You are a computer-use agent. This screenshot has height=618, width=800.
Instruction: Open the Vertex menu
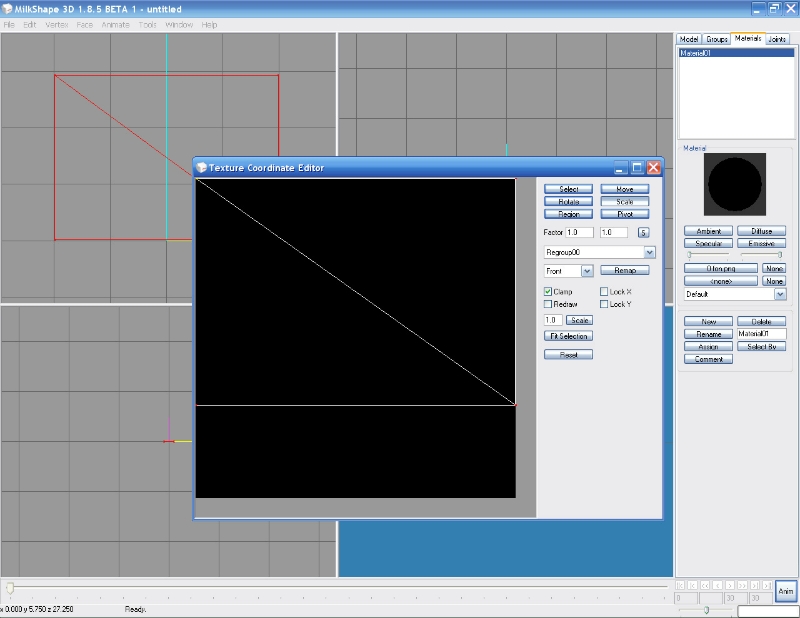[x=57, y=24]
